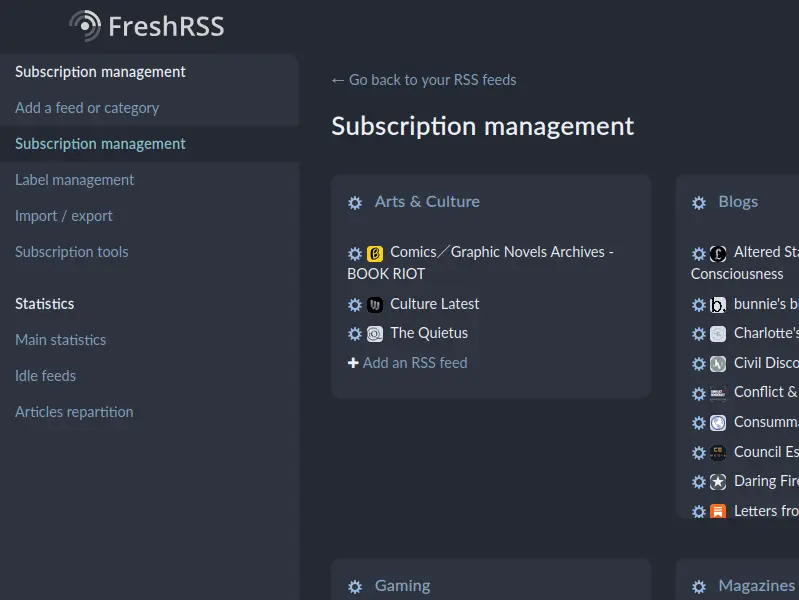Open The Quietus feed link
The height and width of the screenshot is (600, 799).
point(429,333)
